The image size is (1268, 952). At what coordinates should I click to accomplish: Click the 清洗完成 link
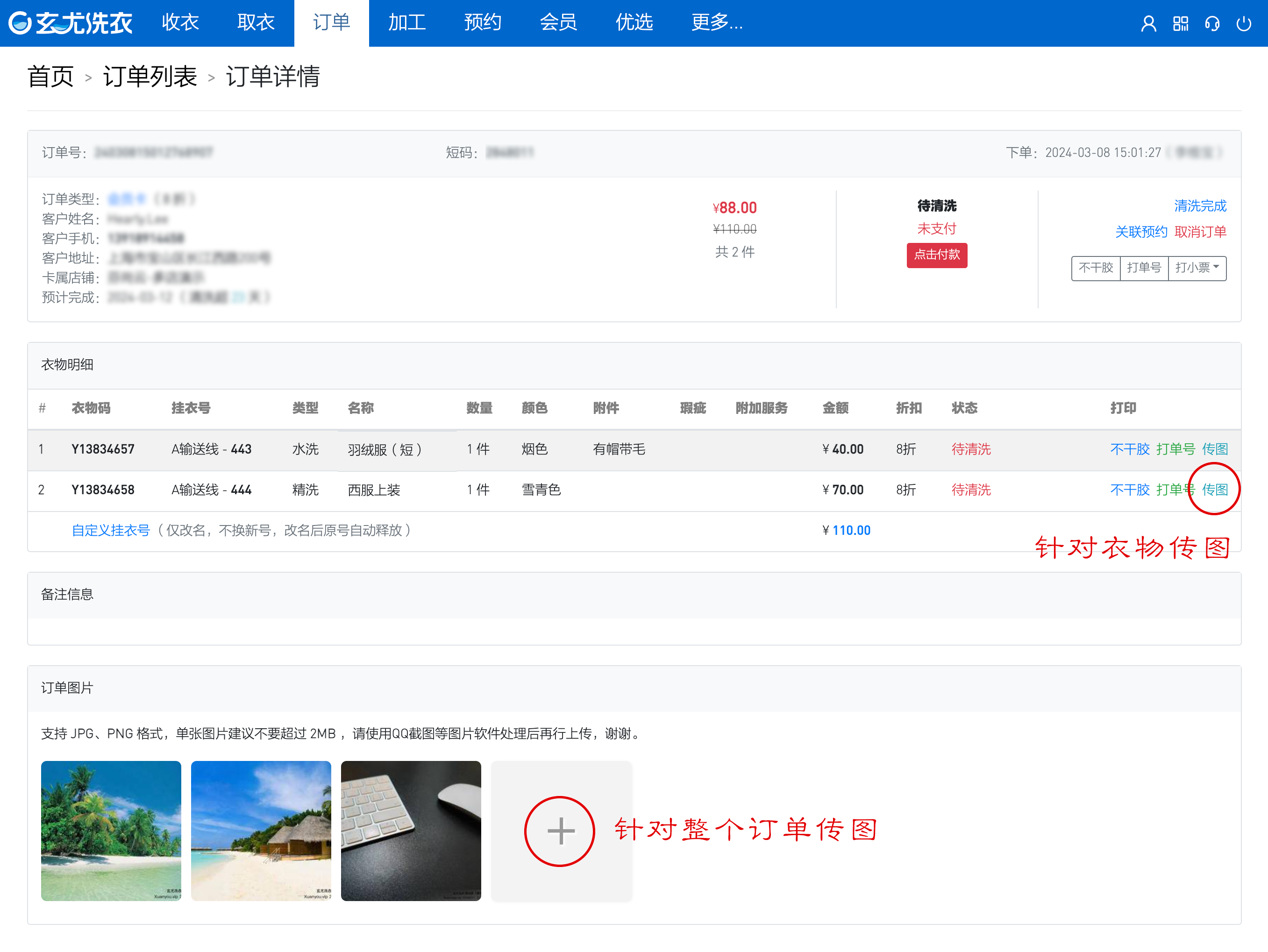[x=1199, y=206]
